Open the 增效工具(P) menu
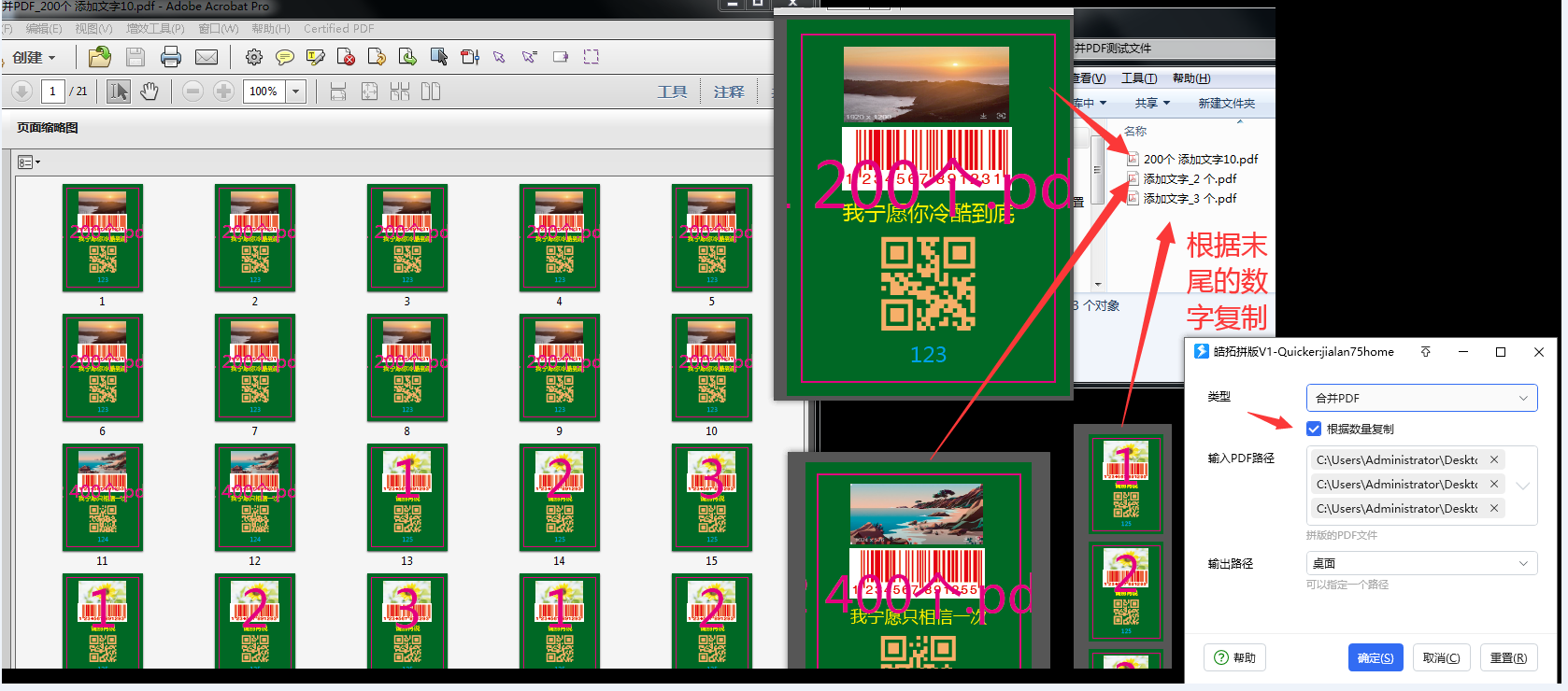 tap(155, 29)
